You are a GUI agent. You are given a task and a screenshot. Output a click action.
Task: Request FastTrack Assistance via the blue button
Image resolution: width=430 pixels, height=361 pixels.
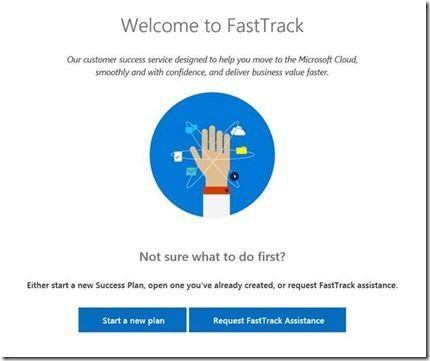pyautogui.click(x=268, y=320)
